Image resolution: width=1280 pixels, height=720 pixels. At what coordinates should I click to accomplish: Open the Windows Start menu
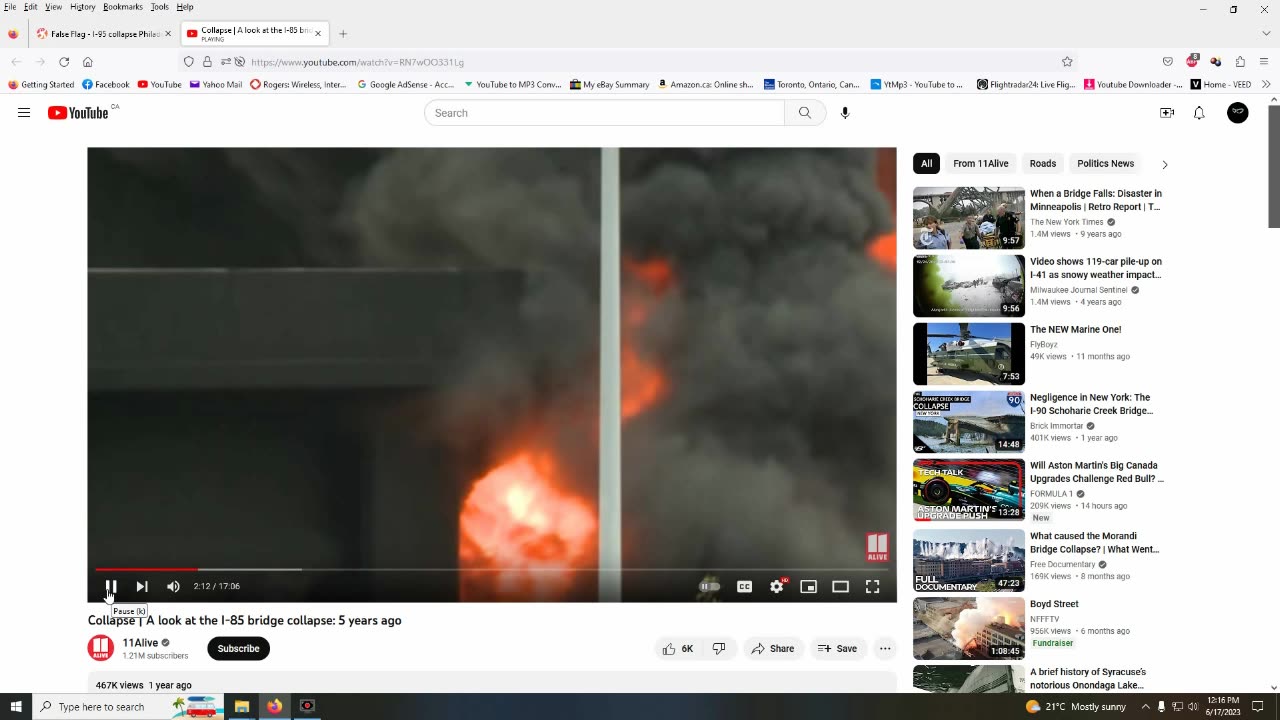point(16,707)
